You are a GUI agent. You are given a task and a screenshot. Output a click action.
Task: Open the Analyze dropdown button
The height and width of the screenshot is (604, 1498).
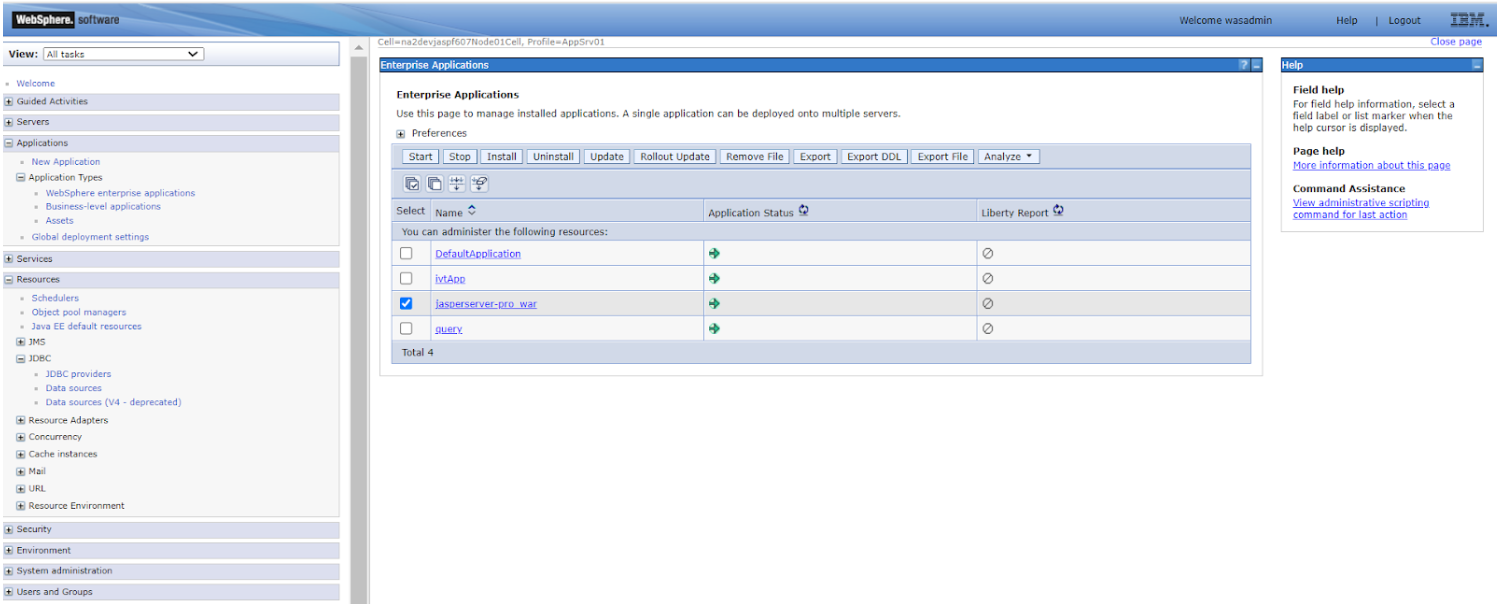1009,157
